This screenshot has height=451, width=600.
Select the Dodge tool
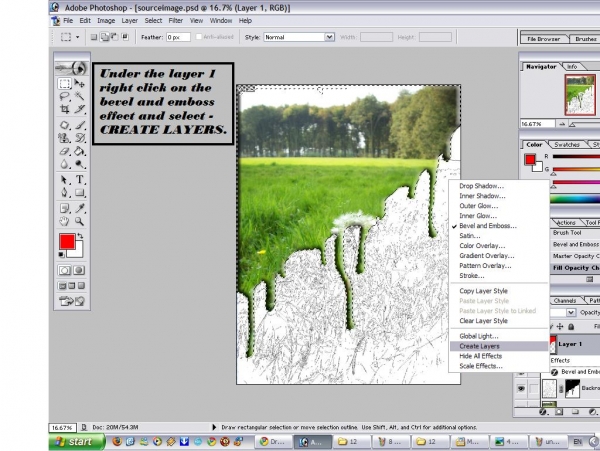[x=79, y=164]
